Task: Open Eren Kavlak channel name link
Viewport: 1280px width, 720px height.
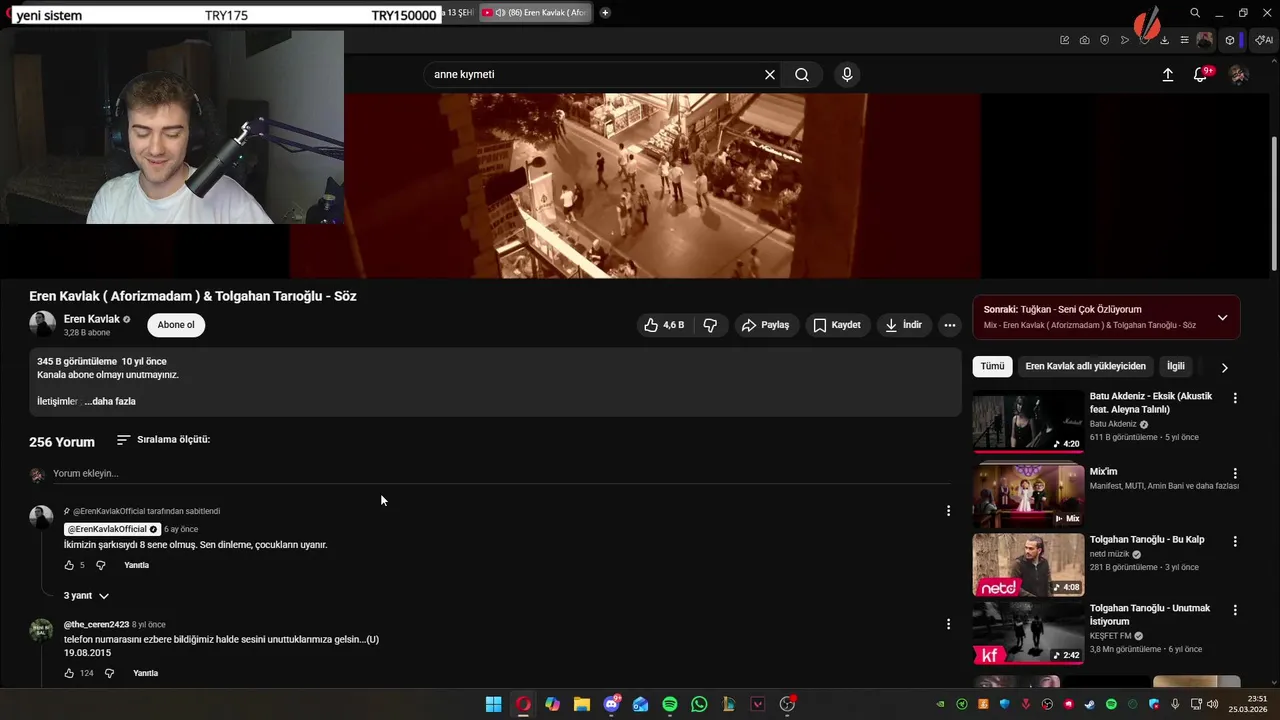Action: click(x=92, y=319)
